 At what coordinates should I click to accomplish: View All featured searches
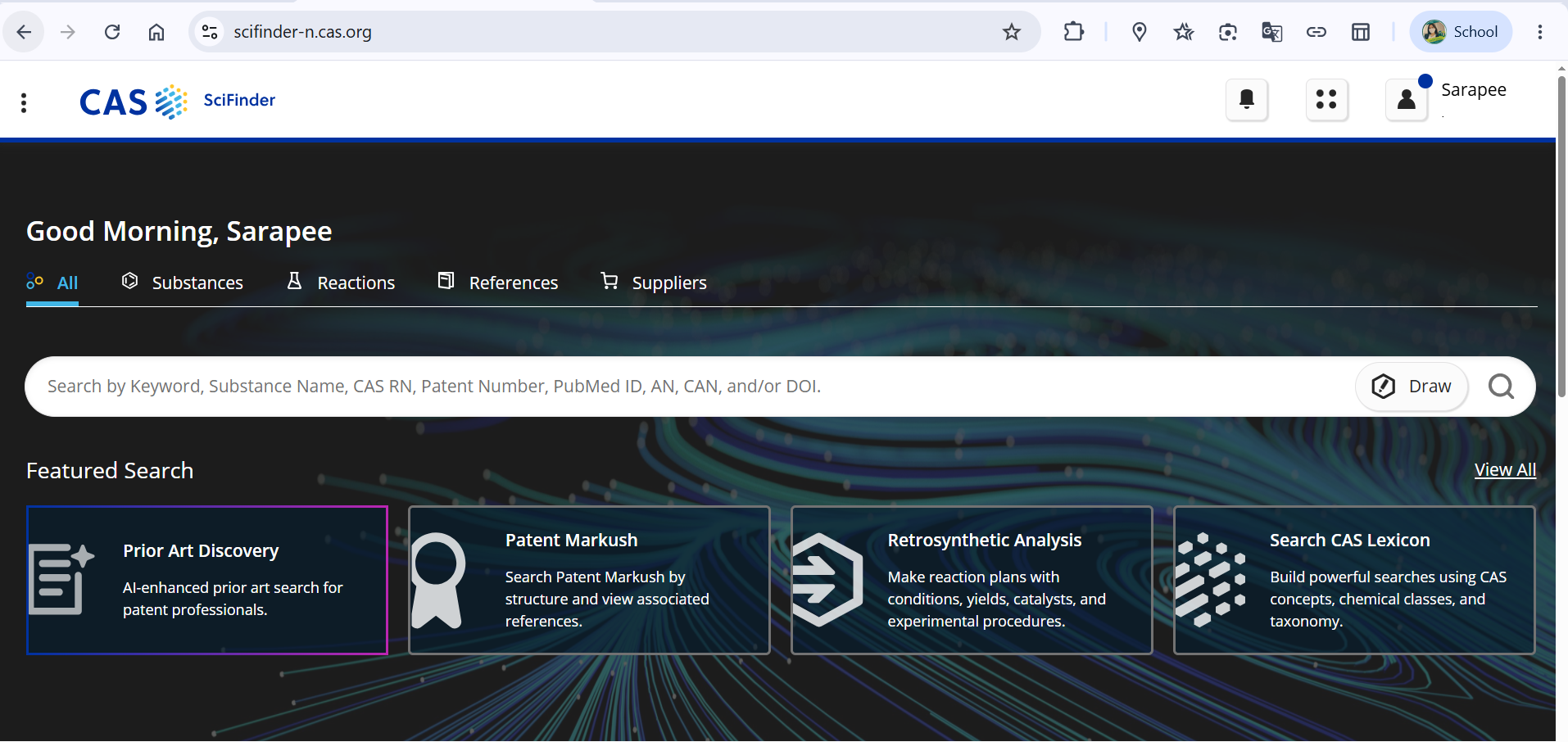click(1505, 470)
